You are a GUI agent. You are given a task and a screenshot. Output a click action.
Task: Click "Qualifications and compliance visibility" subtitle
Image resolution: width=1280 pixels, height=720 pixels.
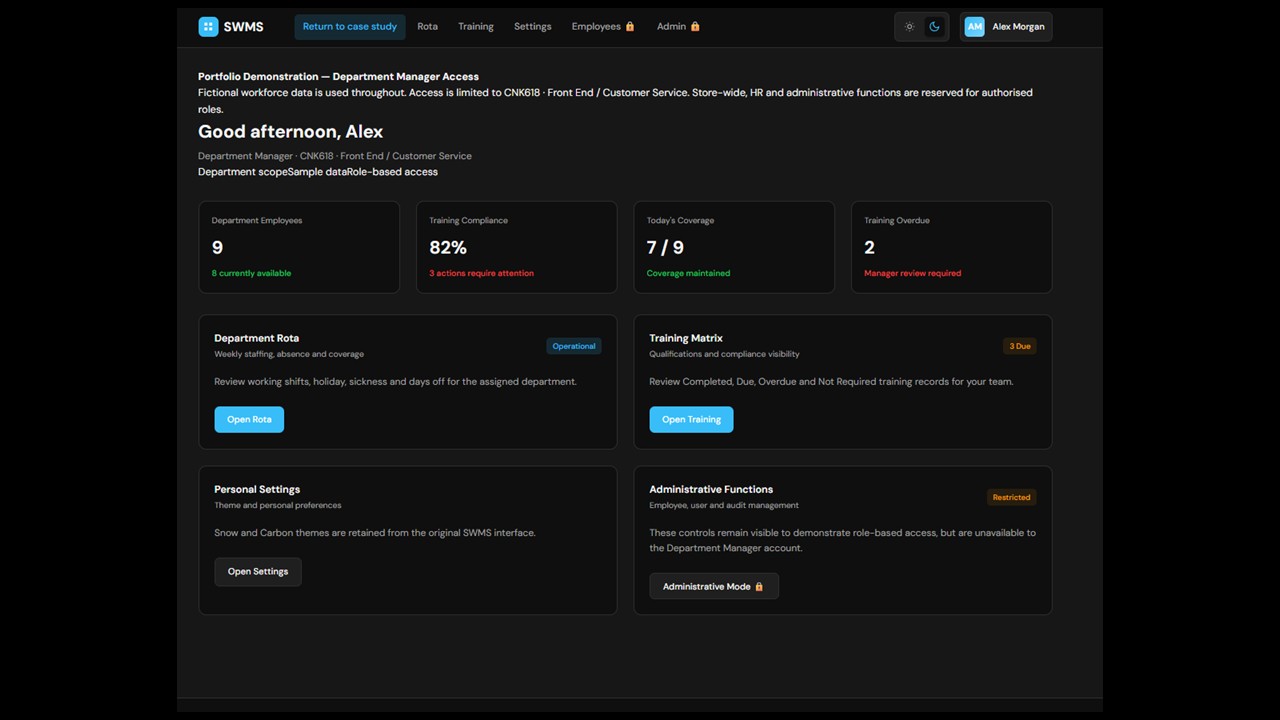[x=724, y=354]
